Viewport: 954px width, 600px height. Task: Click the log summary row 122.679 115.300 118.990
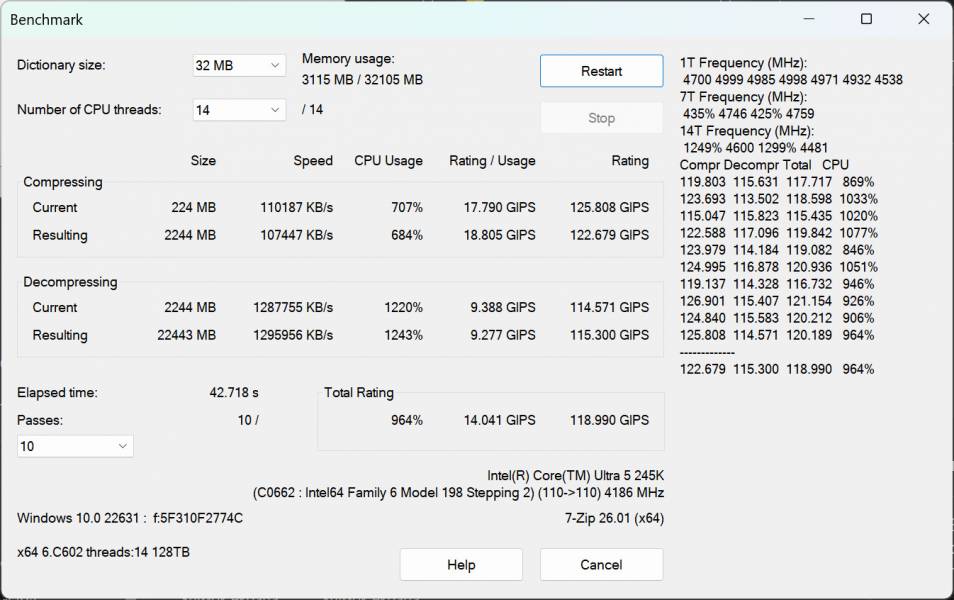[777, 369]
